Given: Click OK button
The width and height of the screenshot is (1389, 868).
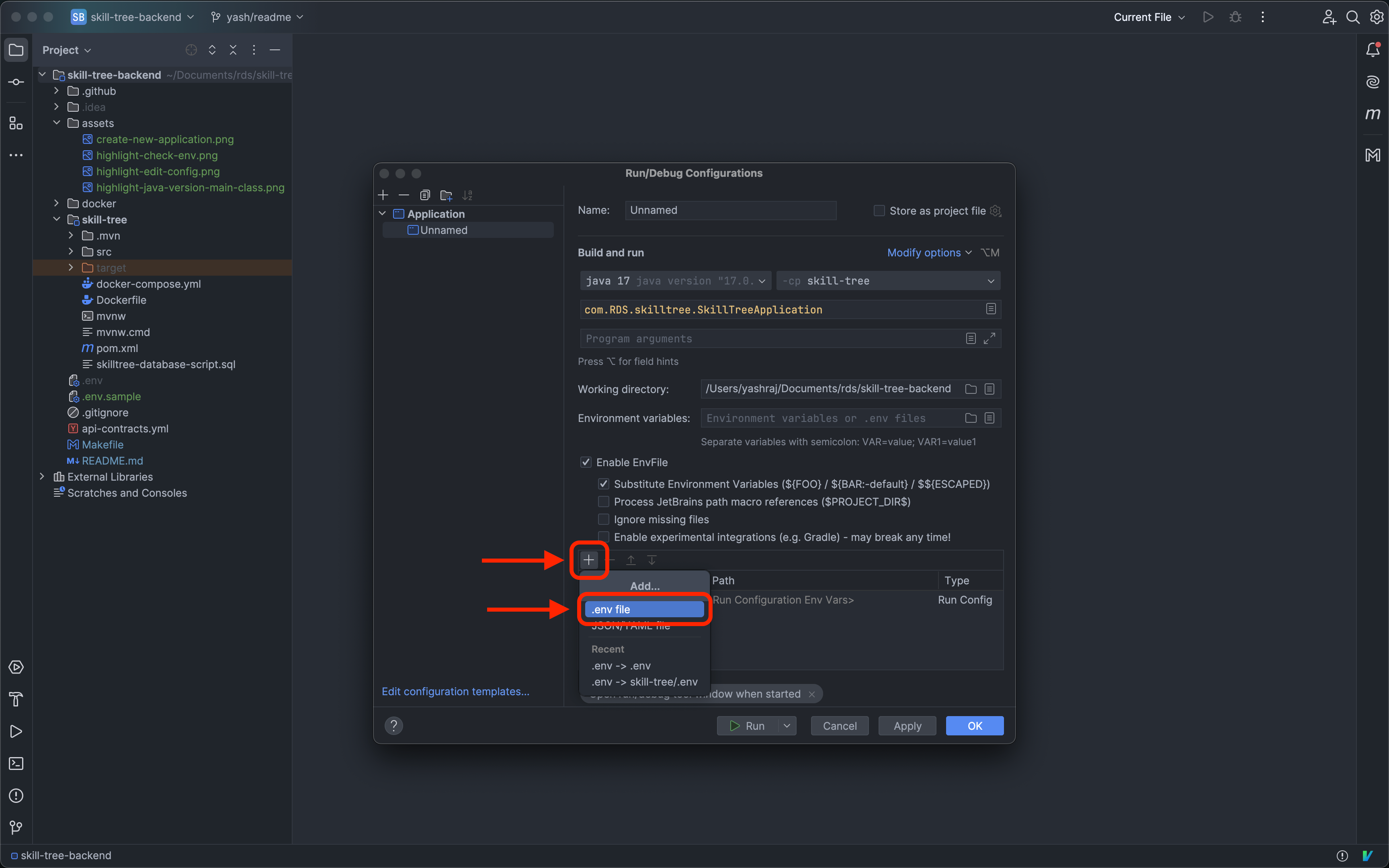Looking at the screenshot, I should (x=975, y=726).
